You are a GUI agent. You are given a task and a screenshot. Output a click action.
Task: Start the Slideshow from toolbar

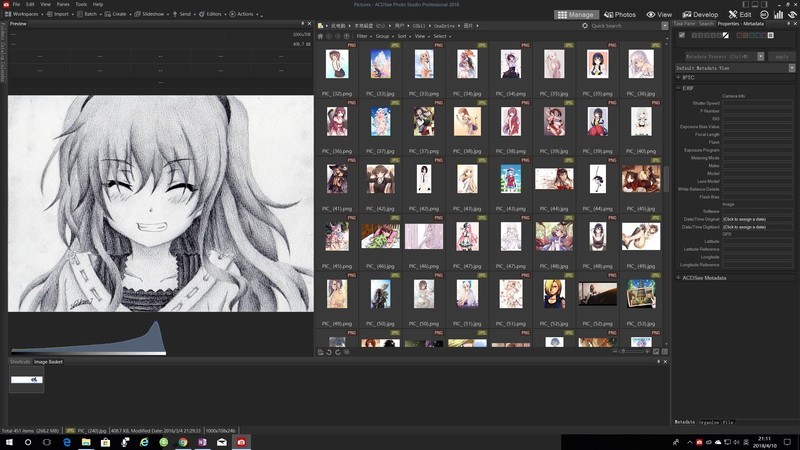(150, 14)
